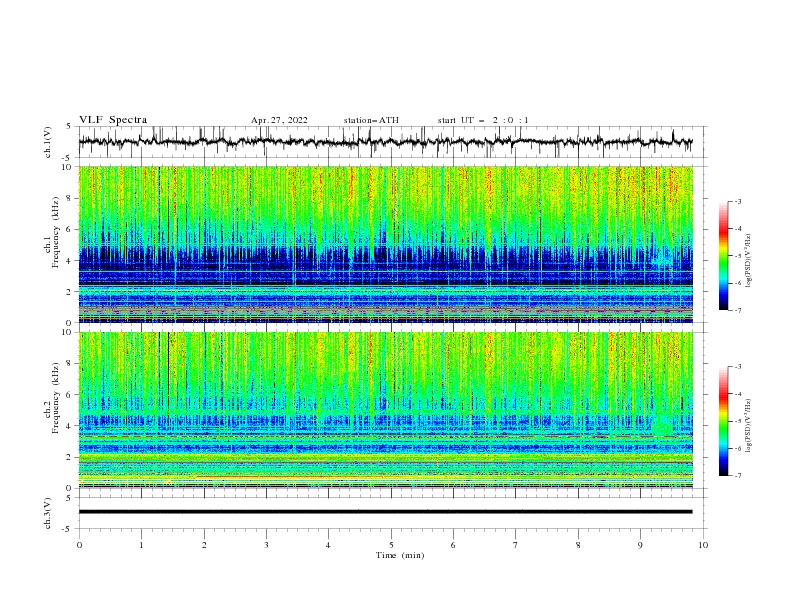This screenshot has height=612, width=792.
Task: Click the 'station=ATH' label
Action: (371, 120)
